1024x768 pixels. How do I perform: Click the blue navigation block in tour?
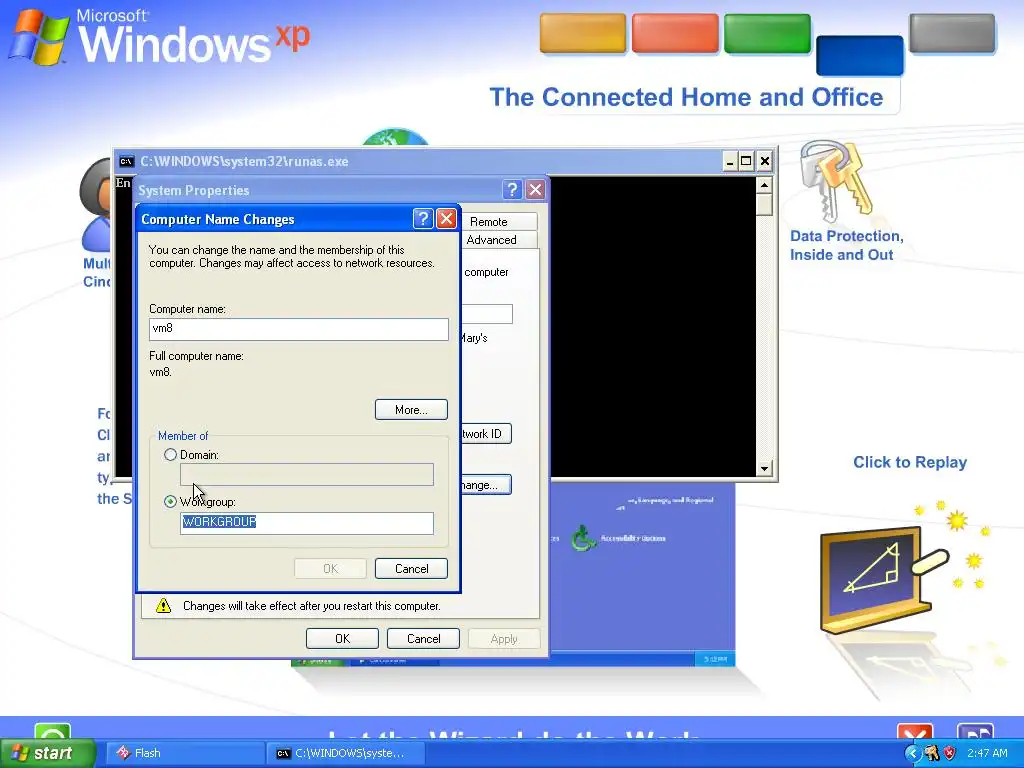(x=859, y=56)
